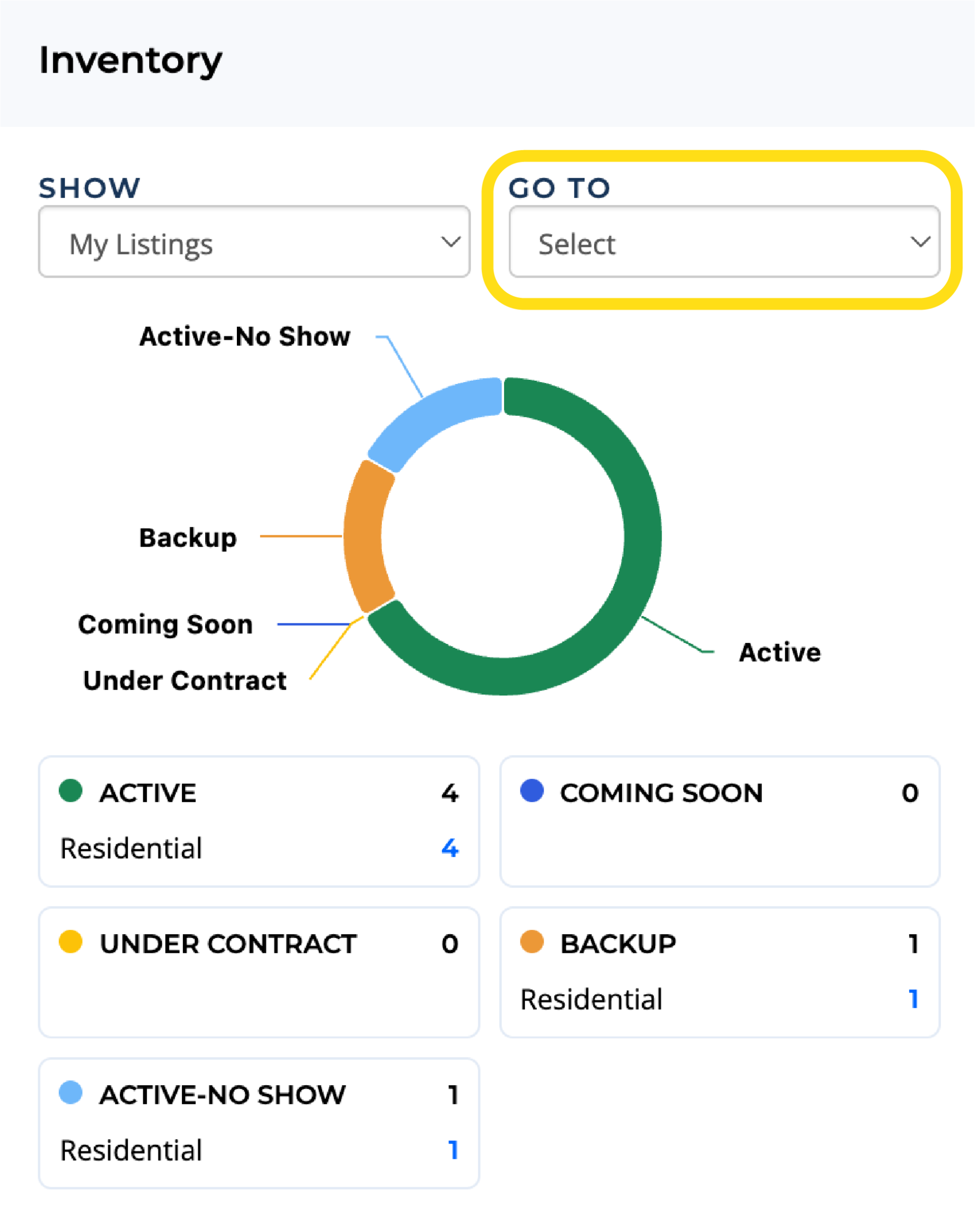
Task: Click the orange Backup status dot
Action: [x=532, y=941]
